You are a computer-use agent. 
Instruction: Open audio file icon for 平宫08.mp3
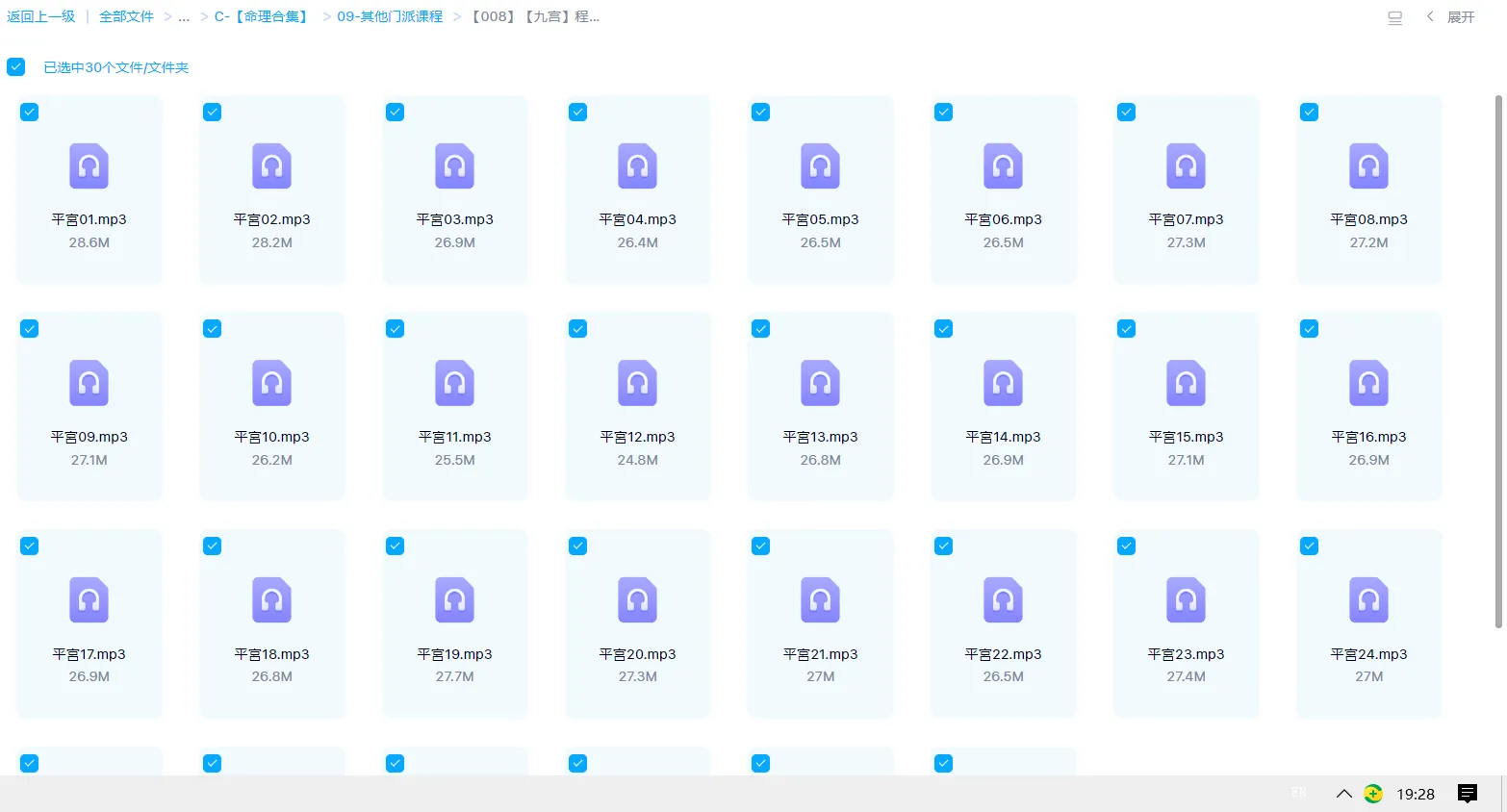(1368, 166)
